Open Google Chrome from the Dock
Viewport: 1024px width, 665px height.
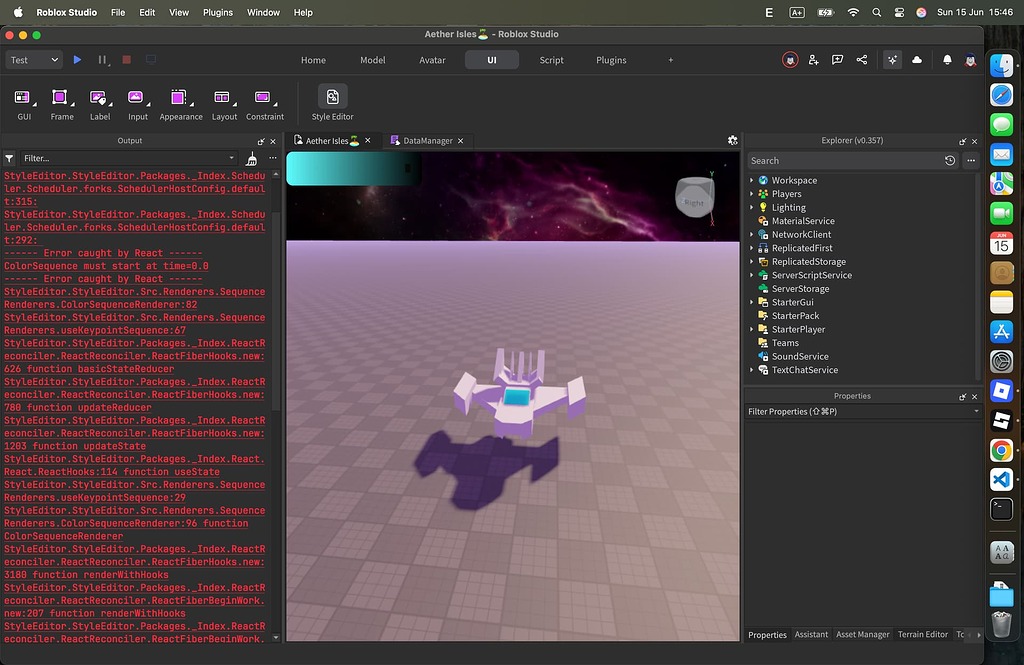click(x=1001, y=450)
